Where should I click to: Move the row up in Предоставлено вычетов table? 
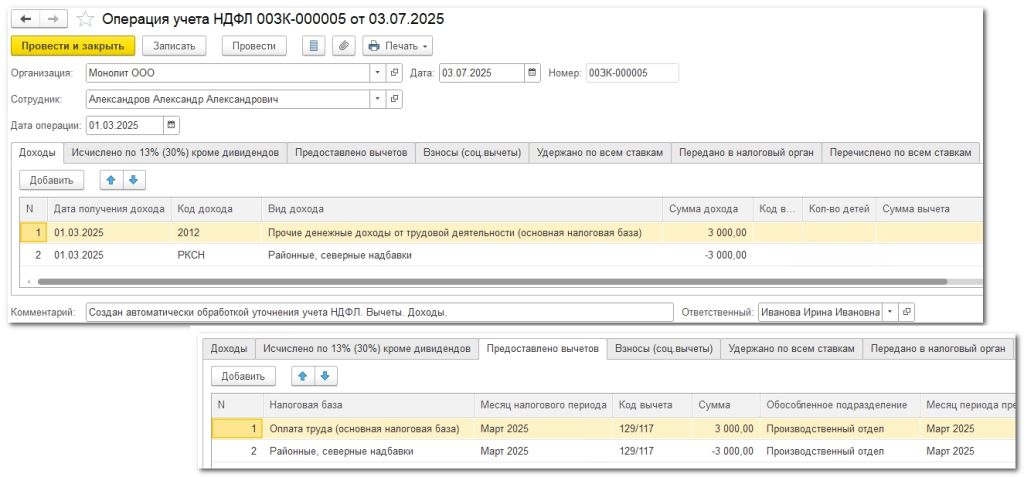(302, 376)
